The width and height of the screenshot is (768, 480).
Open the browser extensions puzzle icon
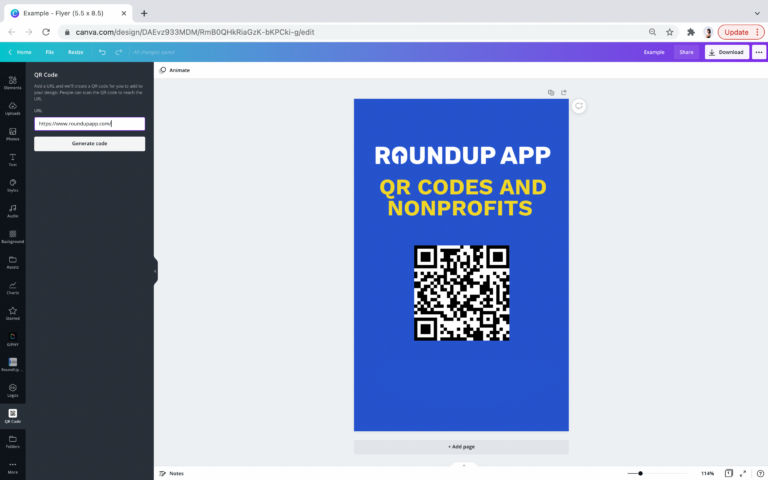coord(691,32)
